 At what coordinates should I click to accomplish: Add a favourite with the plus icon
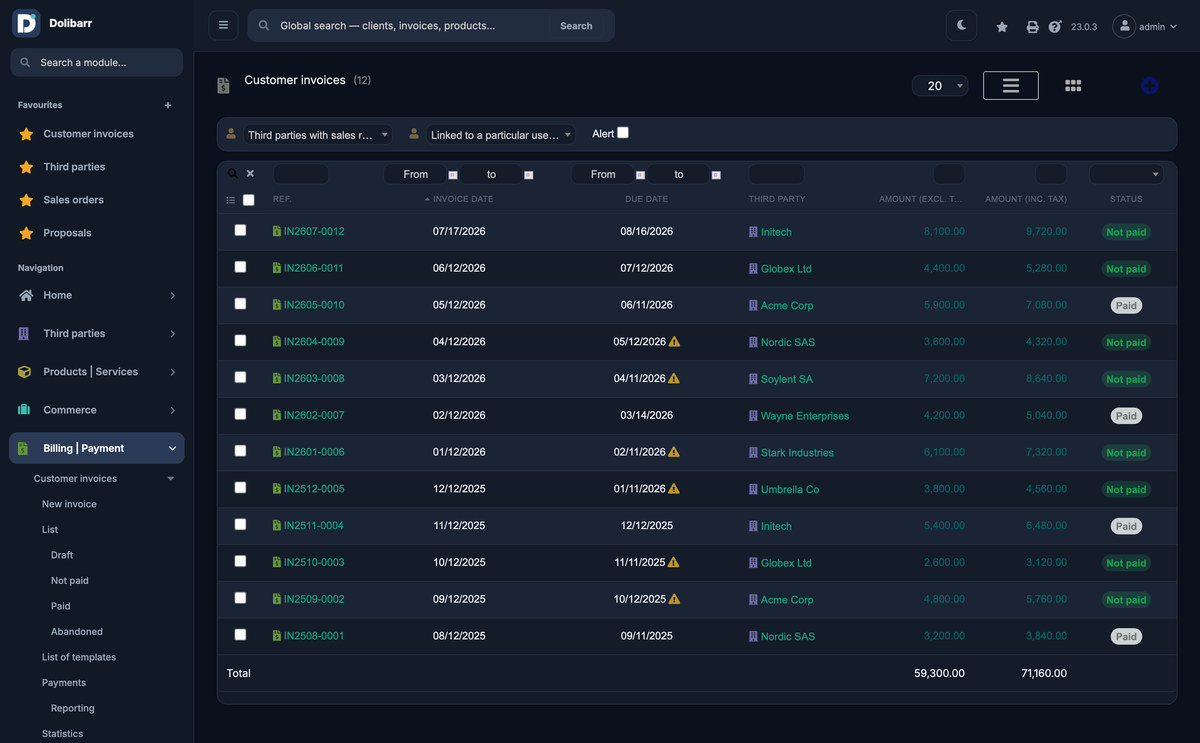tap(168, 105)
